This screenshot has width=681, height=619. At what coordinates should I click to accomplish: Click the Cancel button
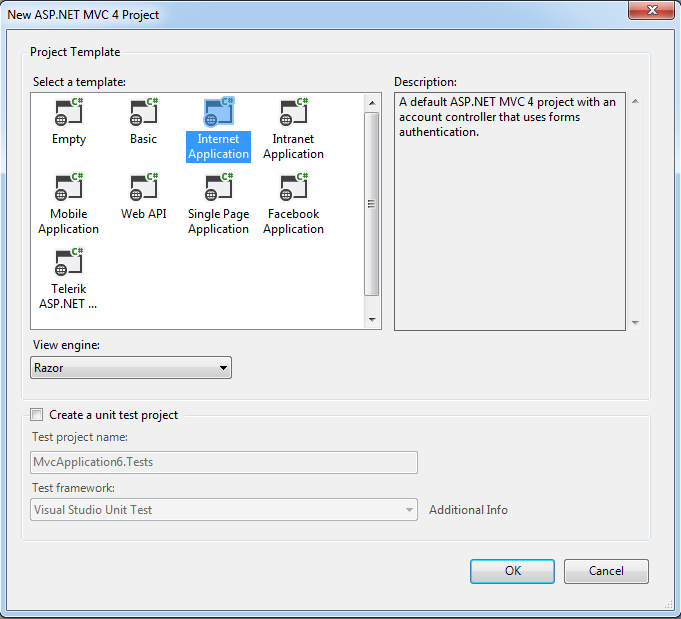coord(606,571)
